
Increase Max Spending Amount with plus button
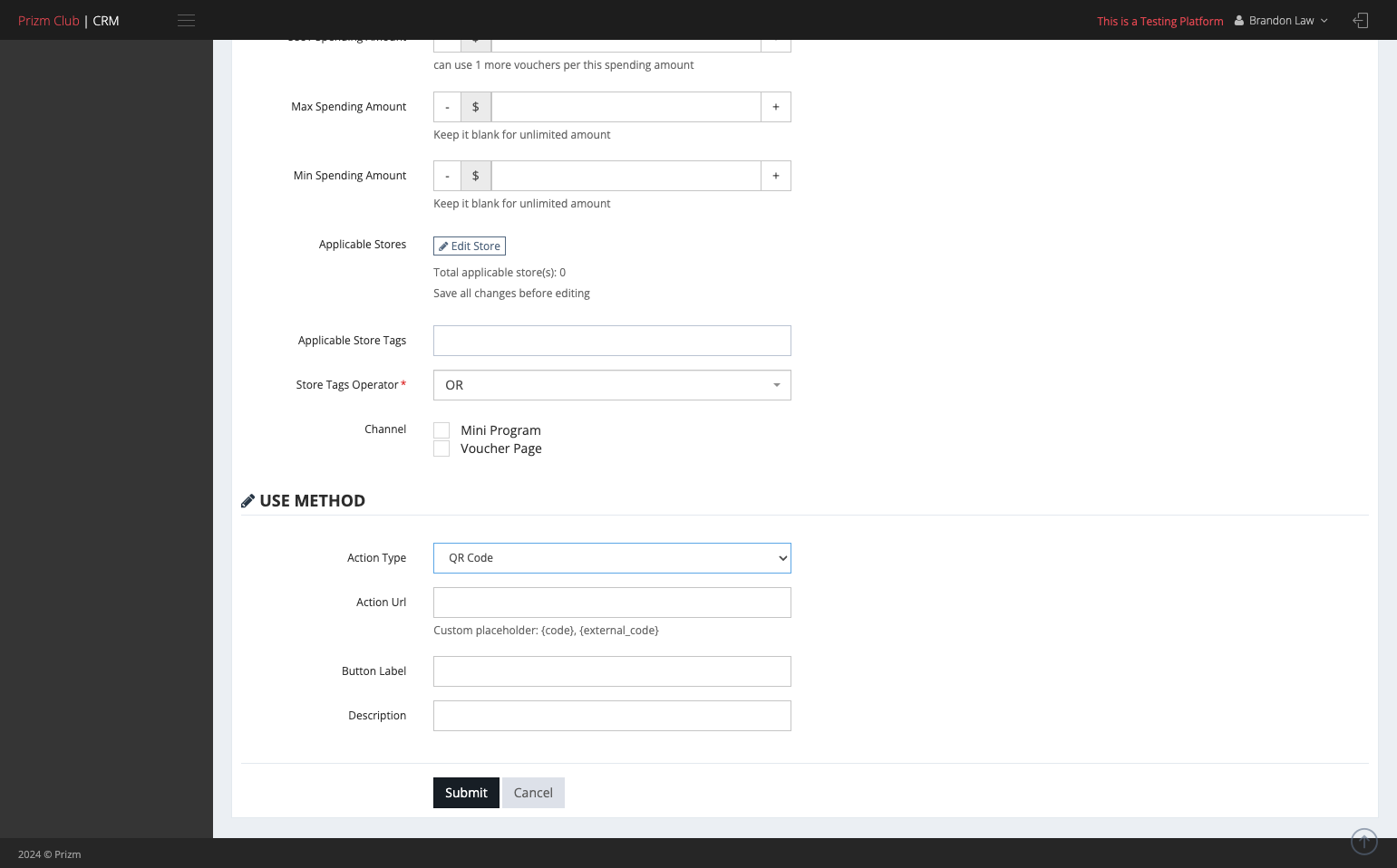[776, 107]
